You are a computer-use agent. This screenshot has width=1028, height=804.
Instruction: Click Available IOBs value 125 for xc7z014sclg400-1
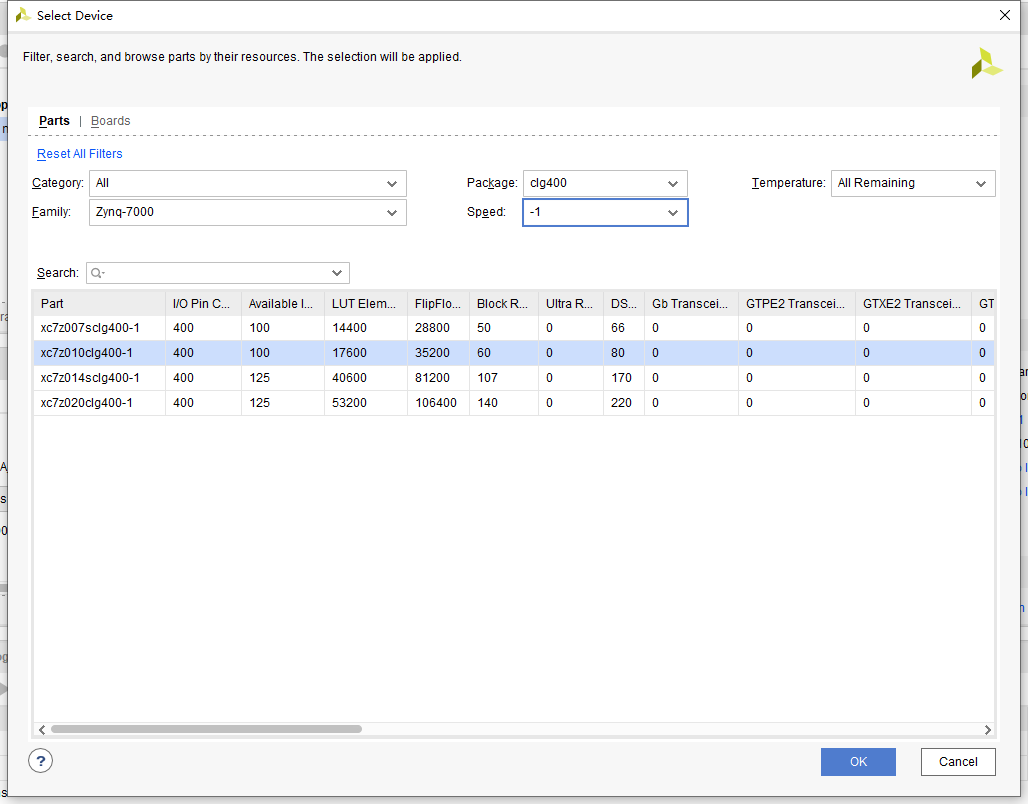coord(259,378)
